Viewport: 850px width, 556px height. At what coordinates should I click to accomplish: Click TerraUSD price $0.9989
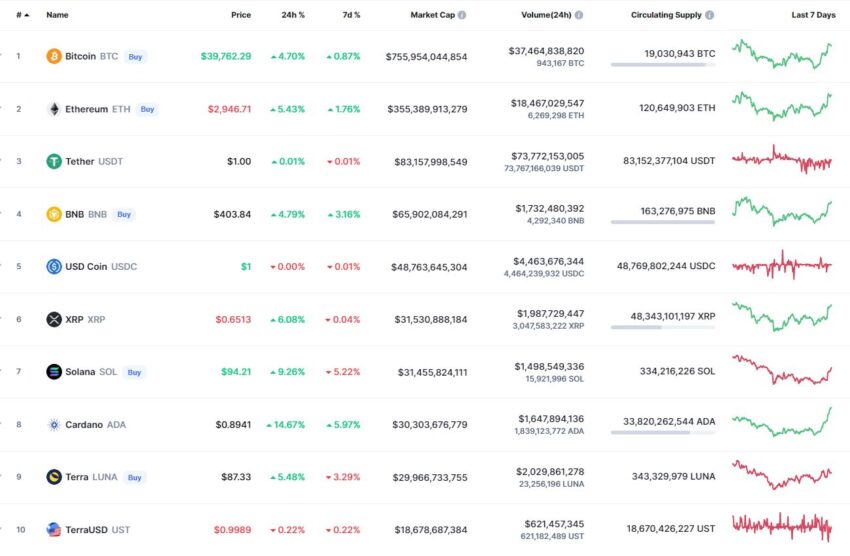coord(233,530)
